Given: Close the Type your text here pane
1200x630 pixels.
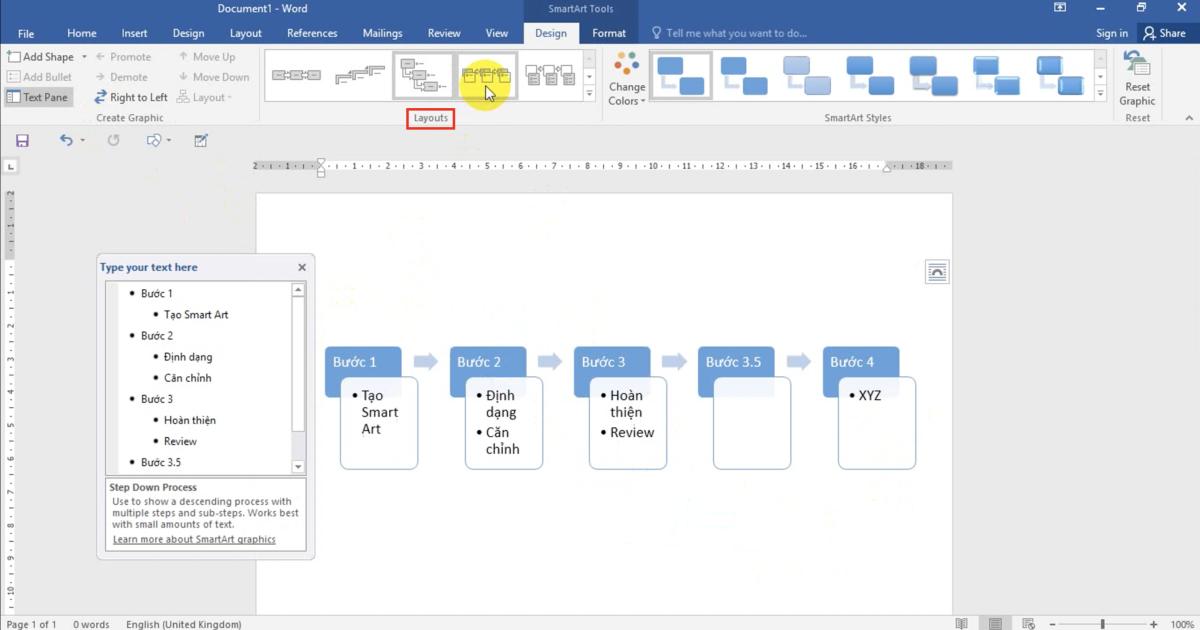Looking at the screenshot, I should [302, 268].
